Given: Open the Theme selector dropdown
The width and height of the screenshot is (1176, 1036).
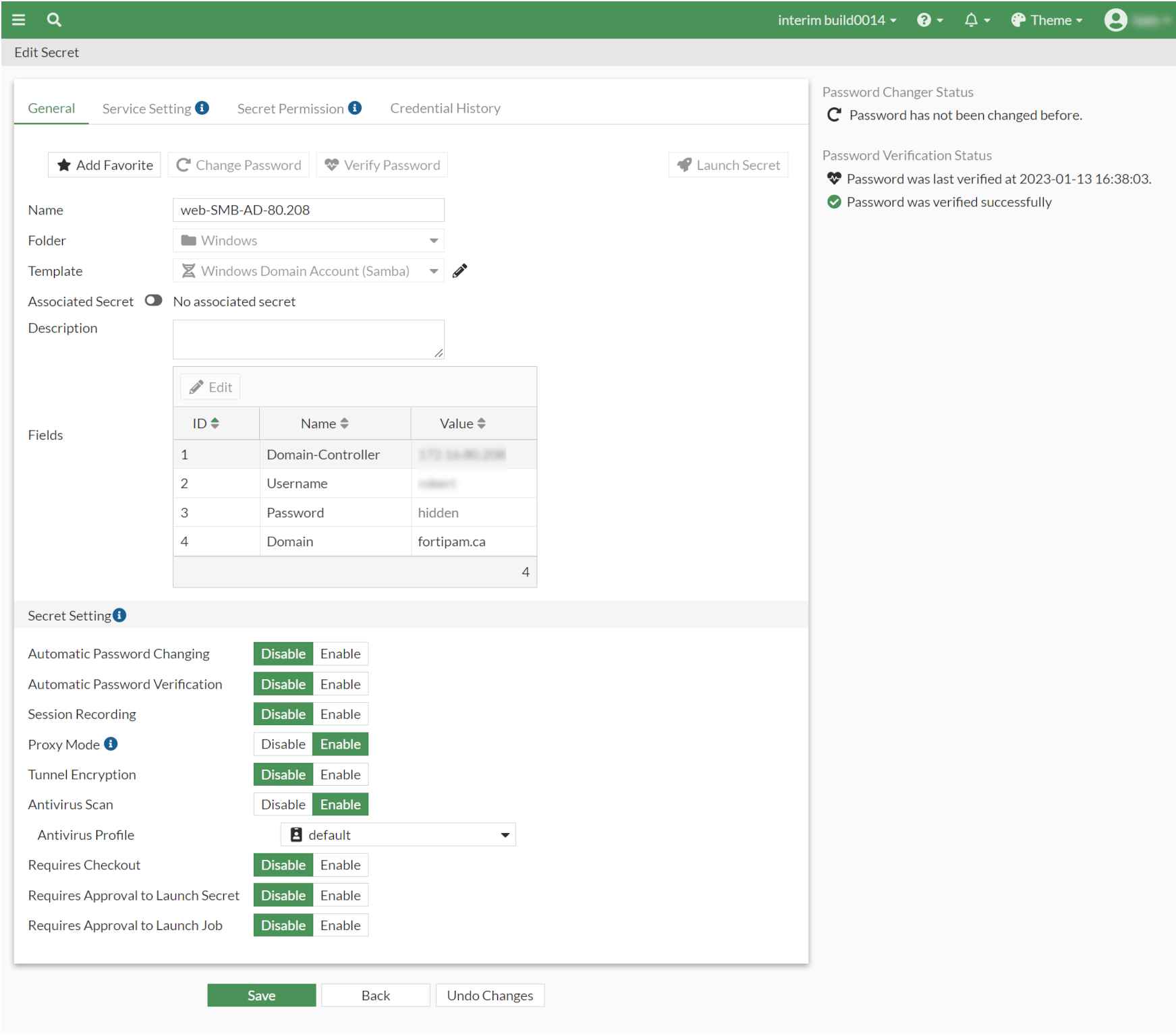Looking at the screenshot, I should tap(1046, 20).
